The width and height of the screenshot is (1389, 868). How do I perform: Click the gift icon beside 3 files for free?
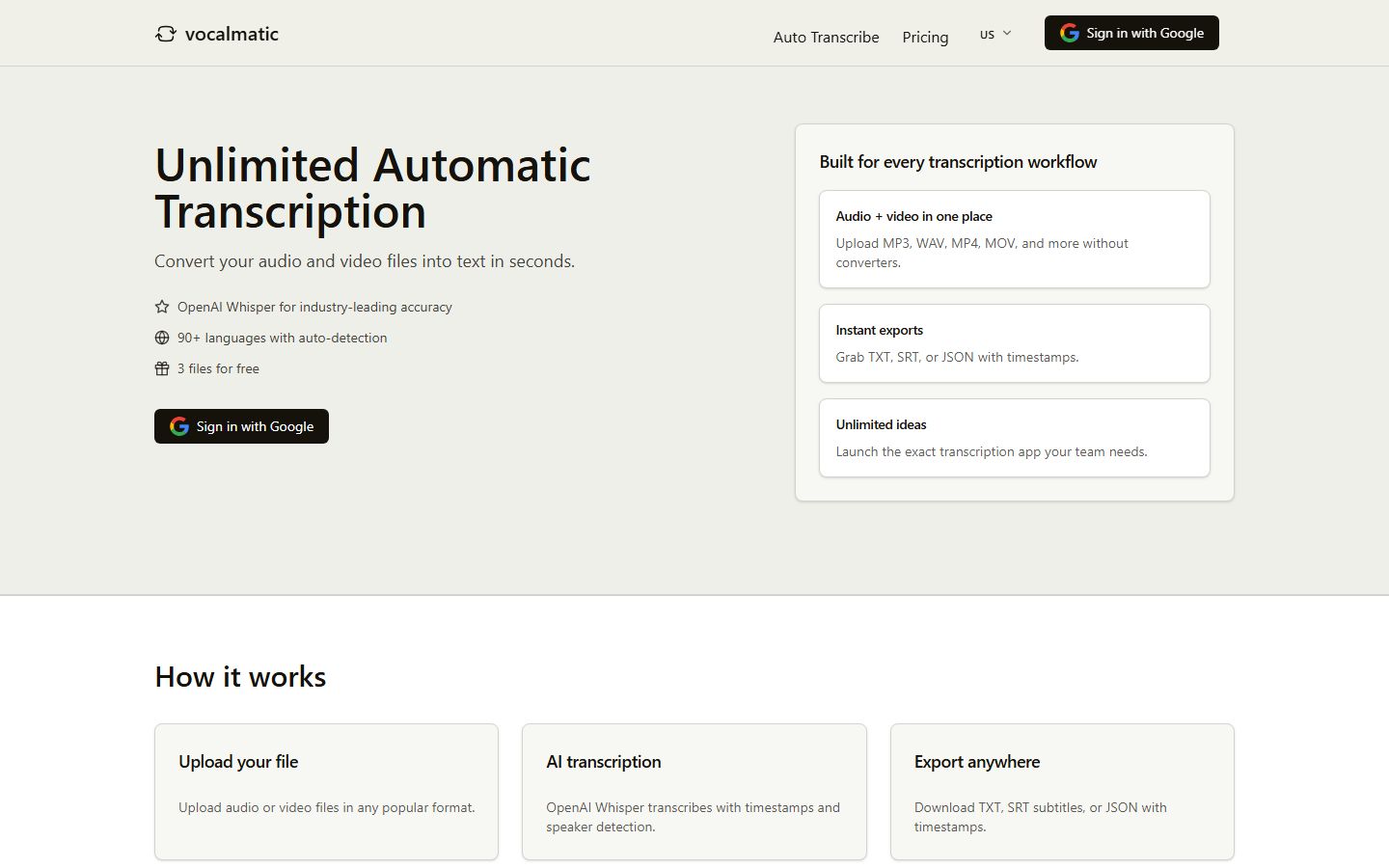tap(162, 368)
